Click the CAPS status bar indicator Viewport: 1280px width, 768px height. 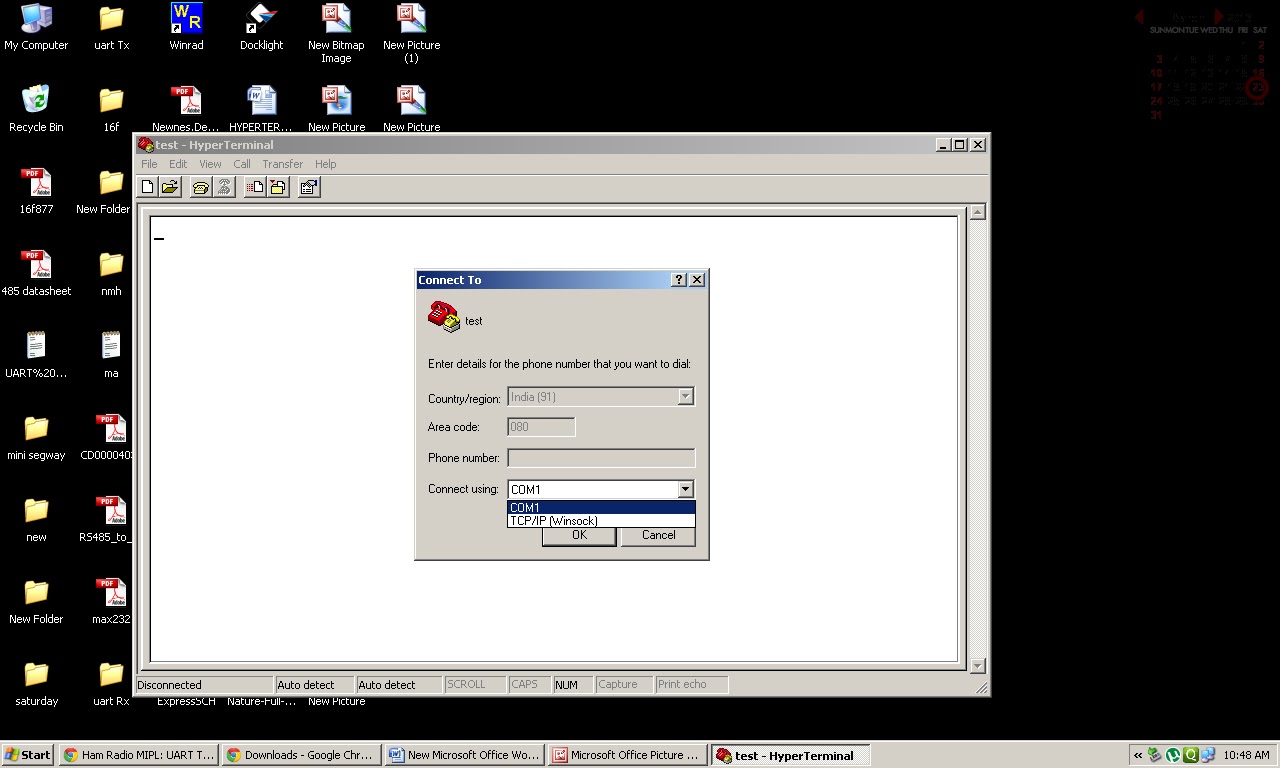[524, 685]
